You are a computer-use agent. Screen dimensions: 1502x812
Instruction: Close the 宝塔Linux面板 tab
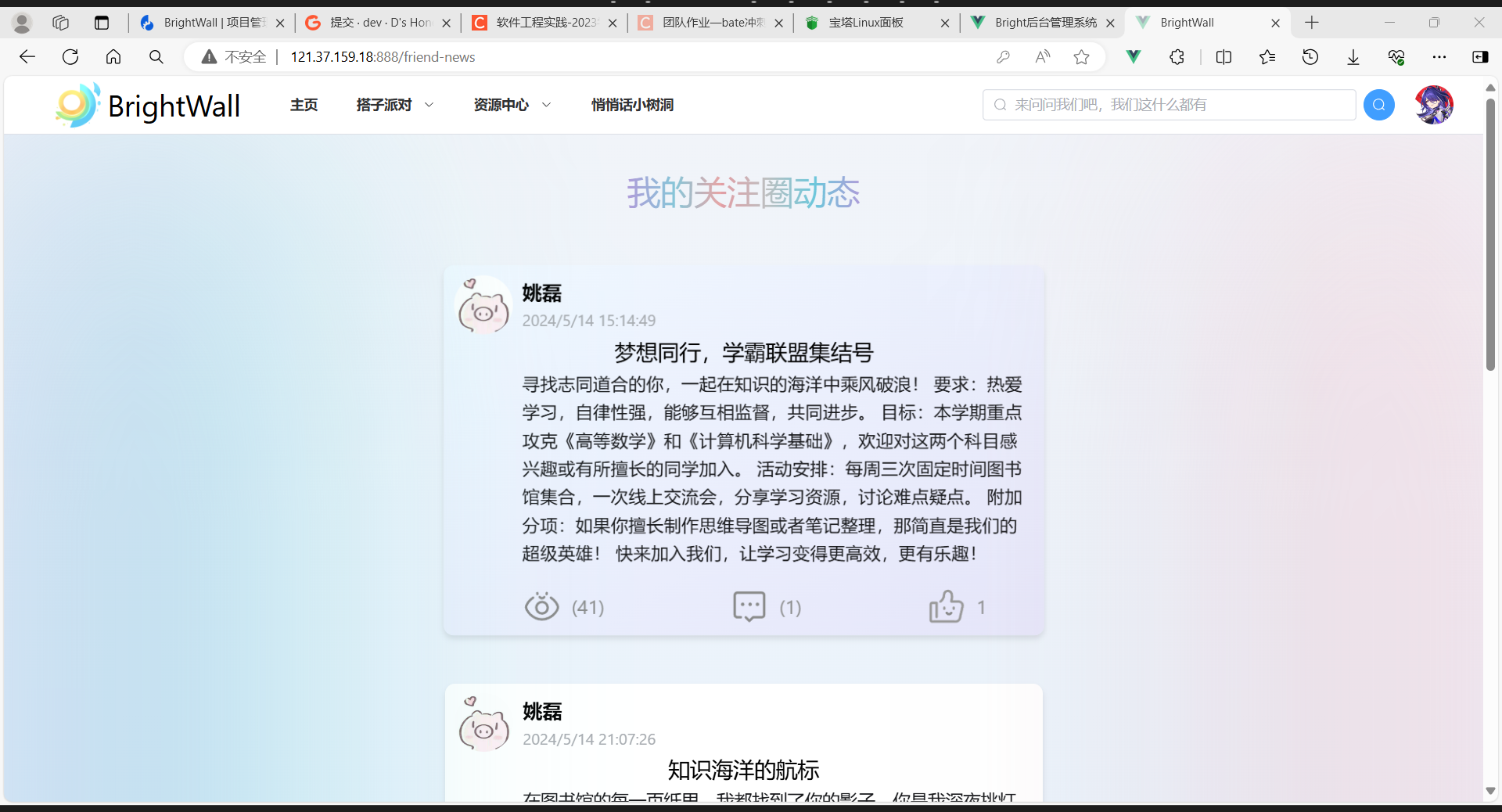pos(944,23)
